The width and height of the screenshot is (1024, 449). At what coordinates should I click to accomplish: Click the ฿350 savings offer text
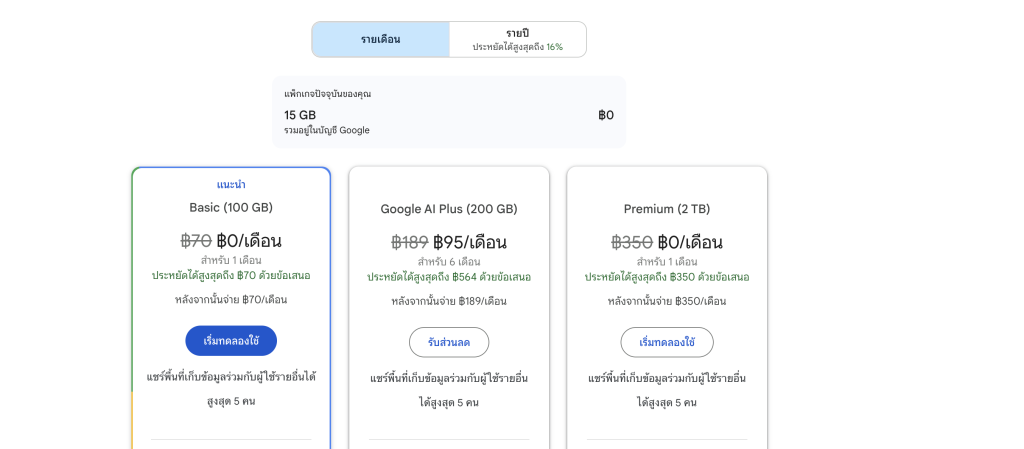coord(667,277)
